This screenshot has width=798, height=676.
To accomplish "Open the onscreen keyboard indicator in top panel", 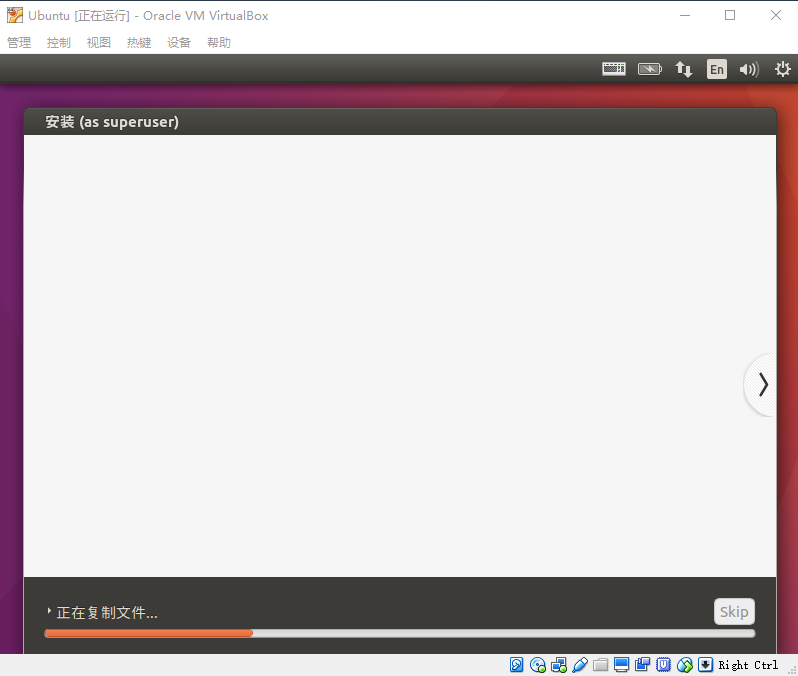I will [x=614, y=69].
